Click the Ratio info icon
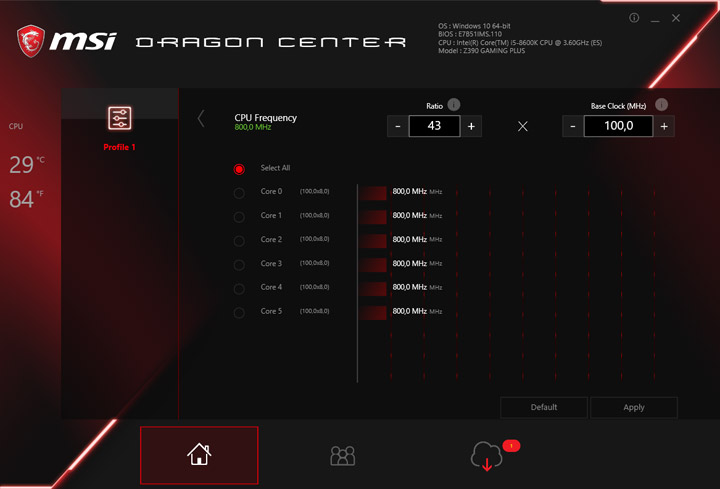 point(454,105)
